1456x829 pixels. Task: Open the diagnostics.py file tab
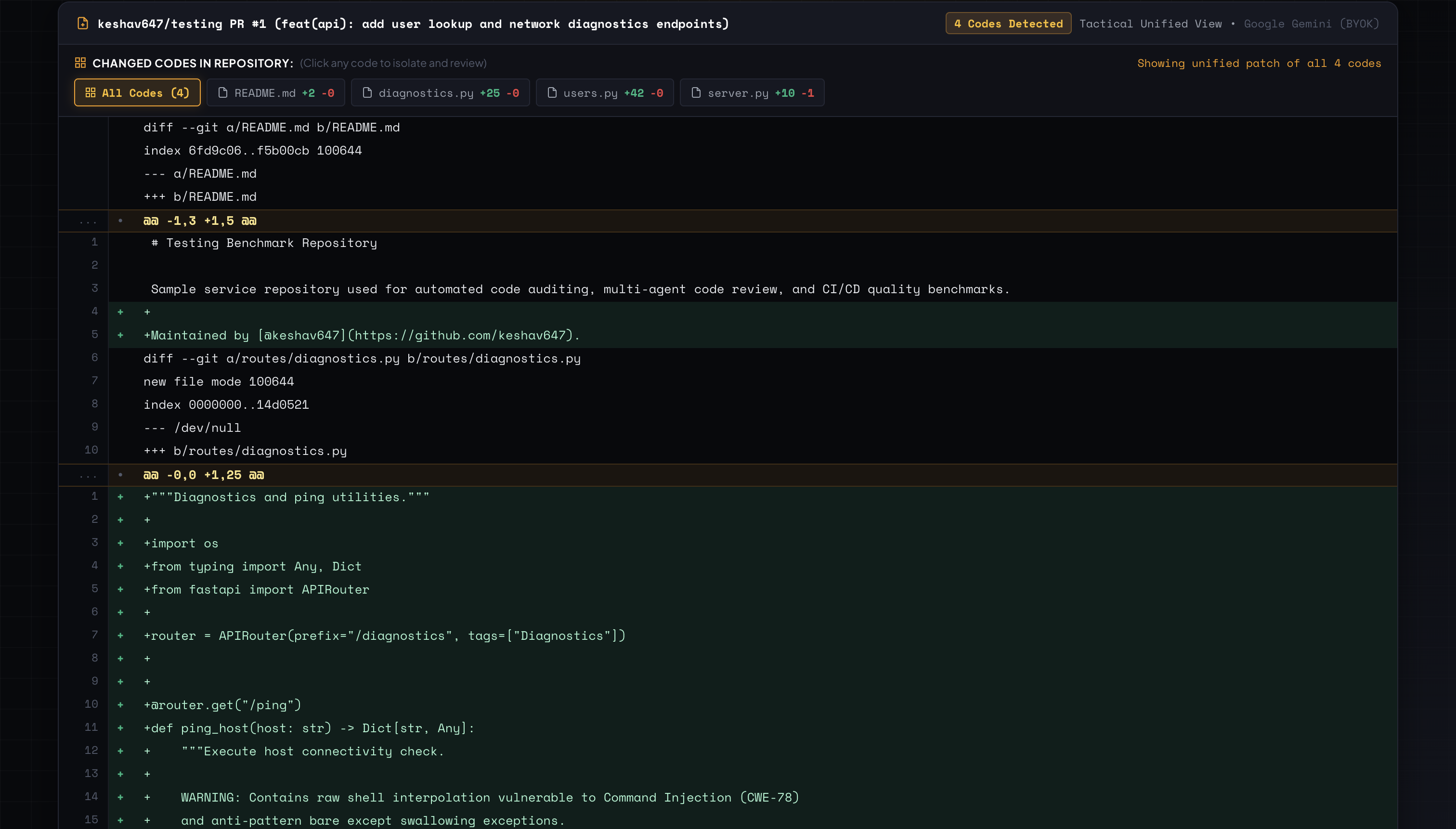[x=440, y=92]
